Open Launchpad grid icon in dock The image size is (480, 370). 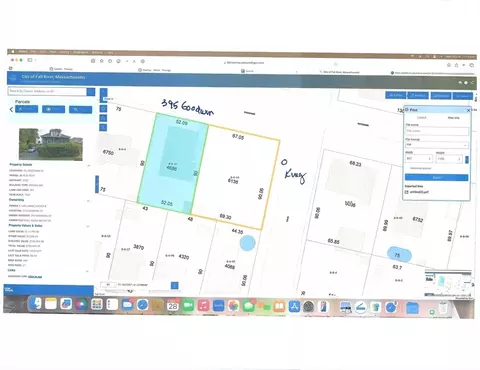tap(97, 304)
